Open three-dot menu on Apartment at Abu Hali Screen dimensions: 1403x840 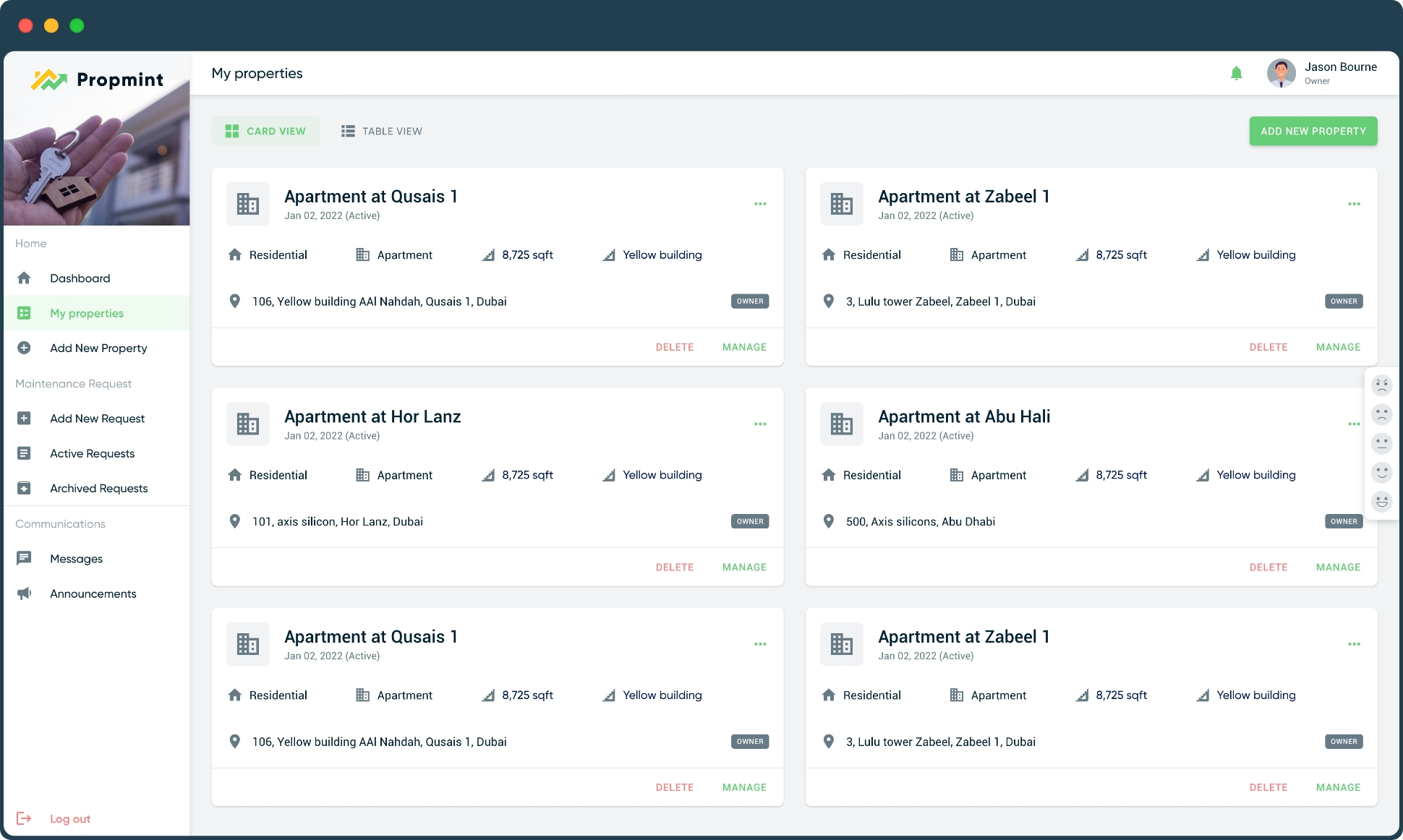[1354, 424]
